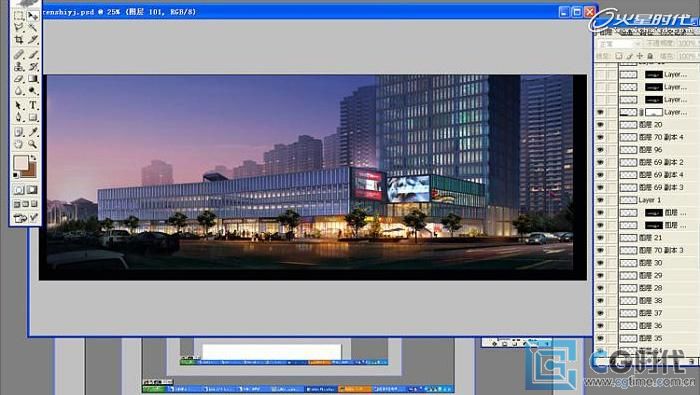Select layer 图层 35
The image size is (700, 395).
(658, 338)
